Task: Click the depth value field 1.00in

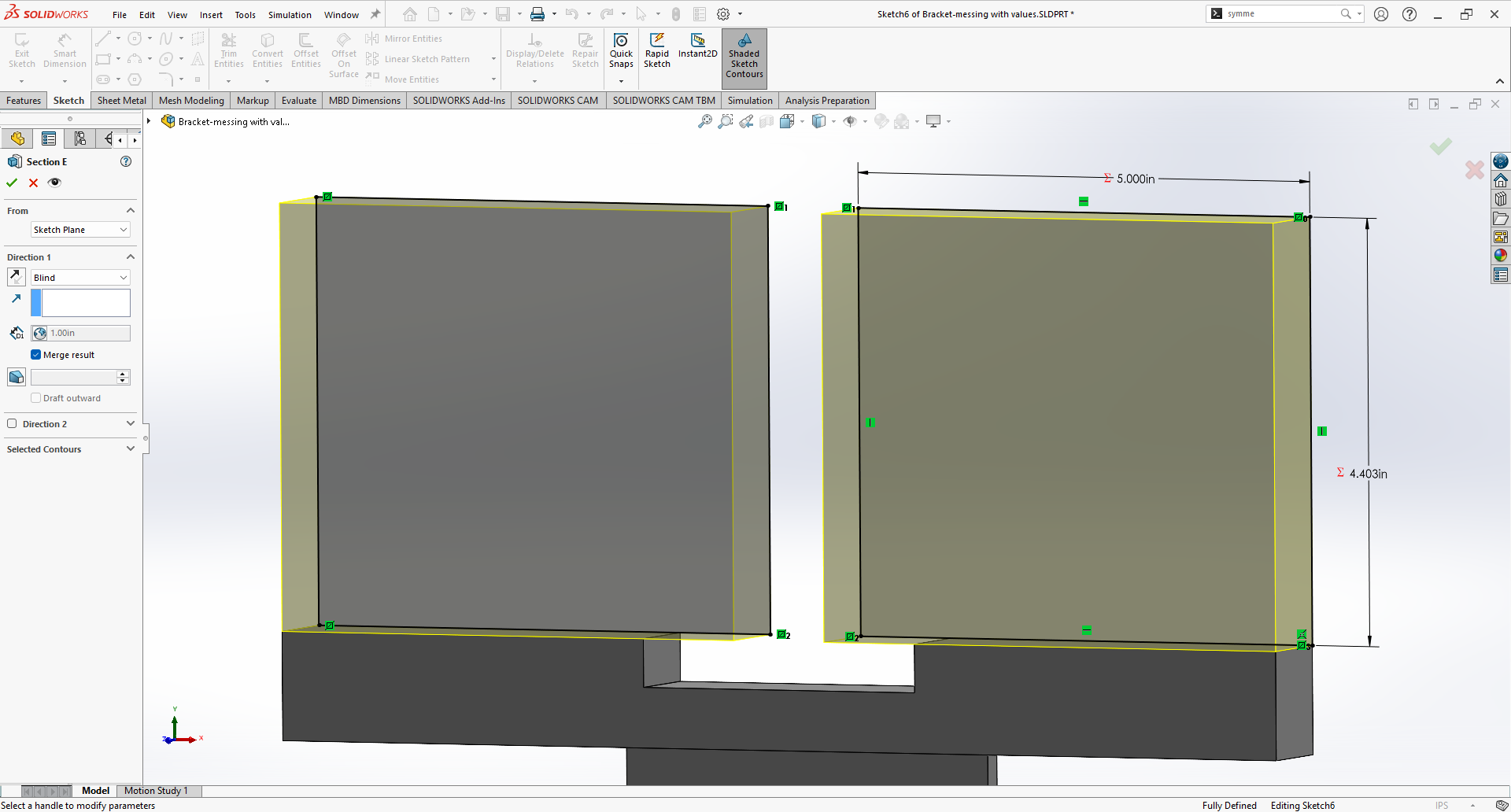Action: (80, 333)
